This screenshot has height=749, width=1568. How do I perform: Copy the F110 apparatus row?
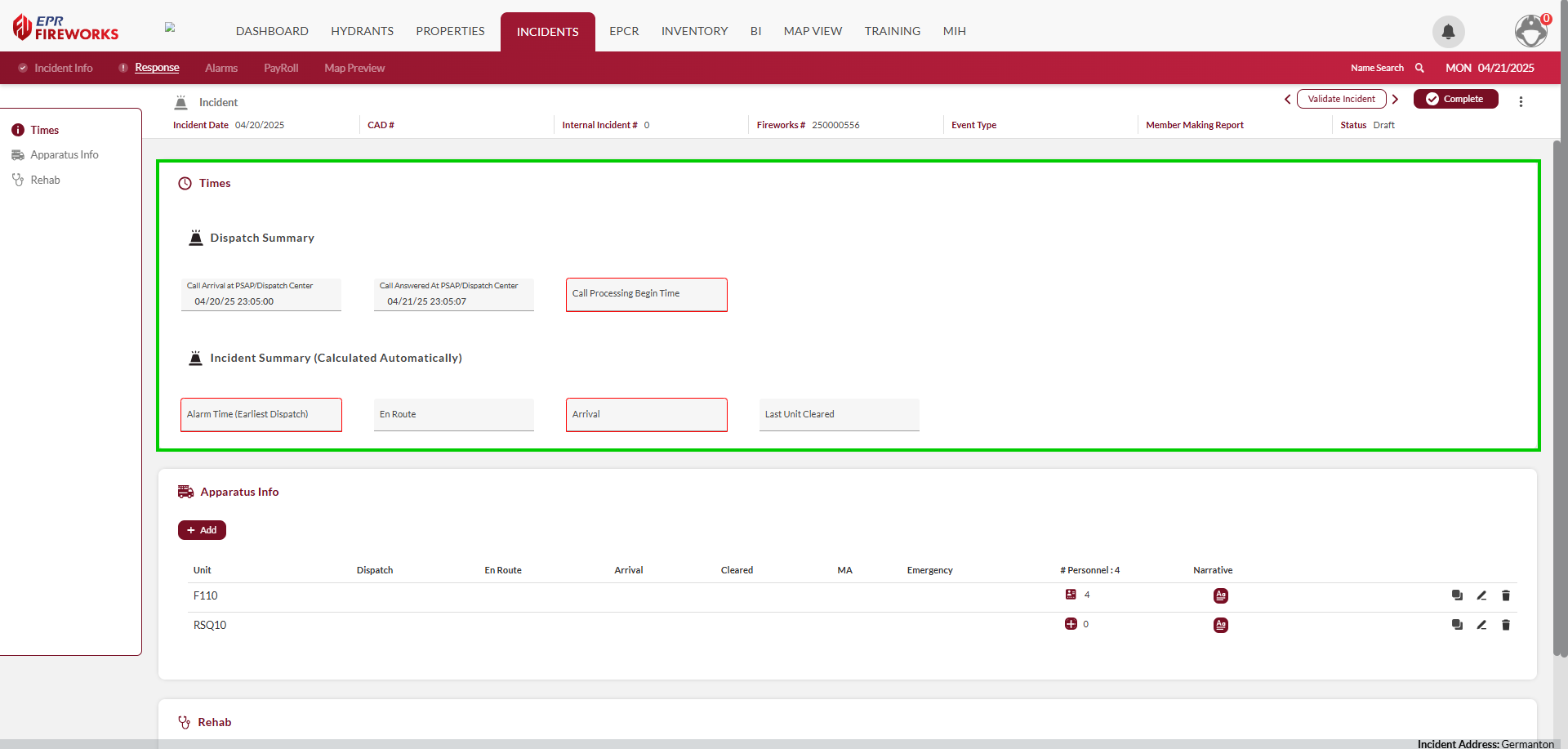click(x=1457, y=595)
